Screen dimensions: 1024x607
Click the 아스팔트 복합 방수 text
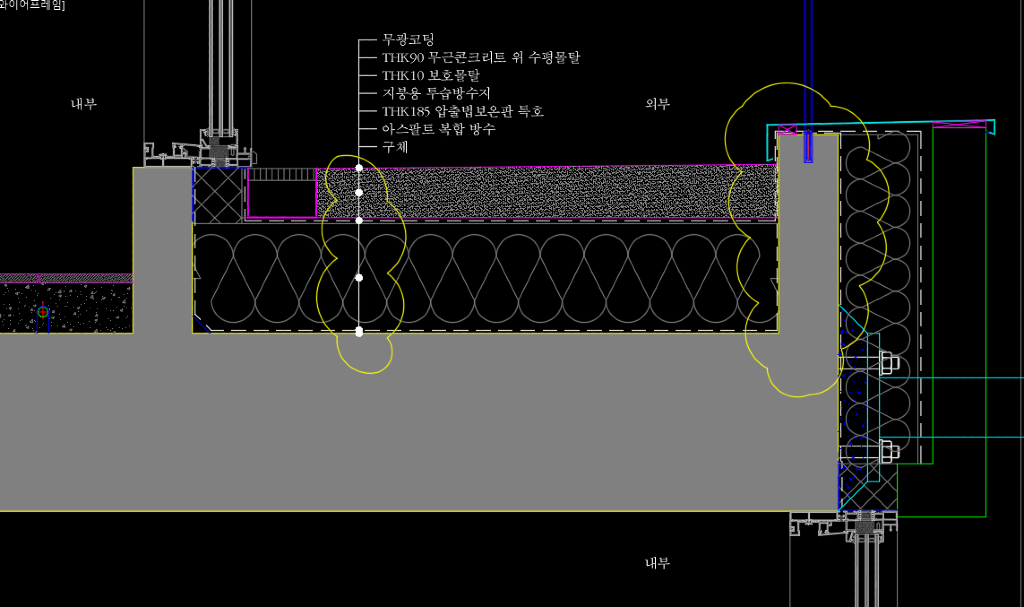[x=438, y=129]
